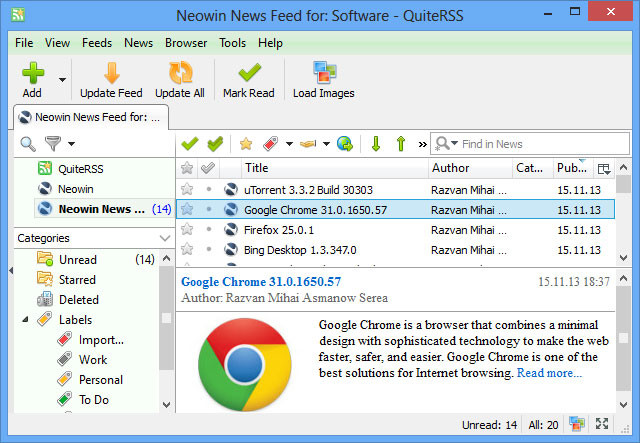Star the uTorrent 3.3.2 news item
This screenshot has height=443, width=640.
(x=187, y=189)
